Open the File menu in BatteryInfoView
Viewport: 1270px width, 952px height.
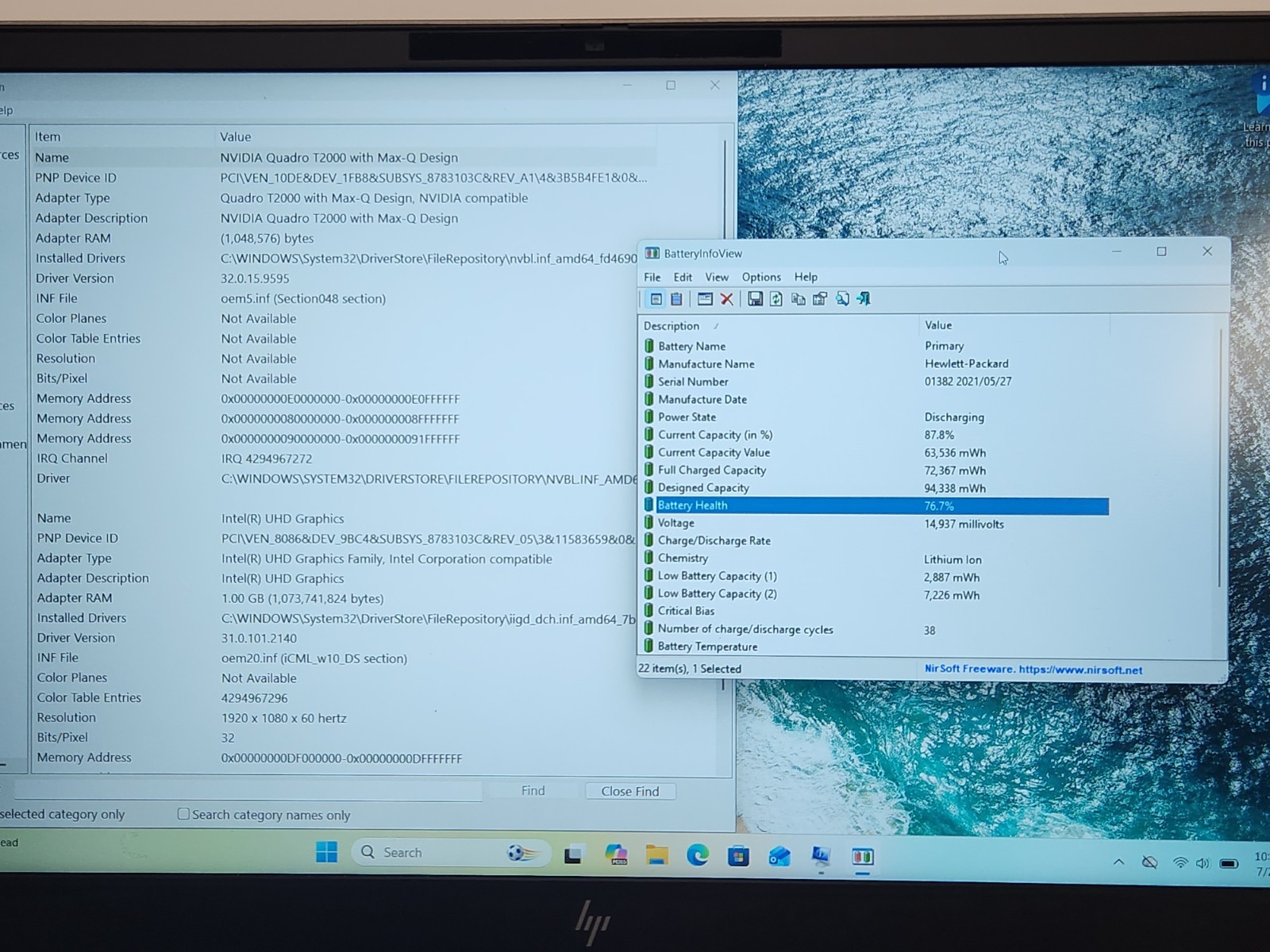tap(652, 277)
